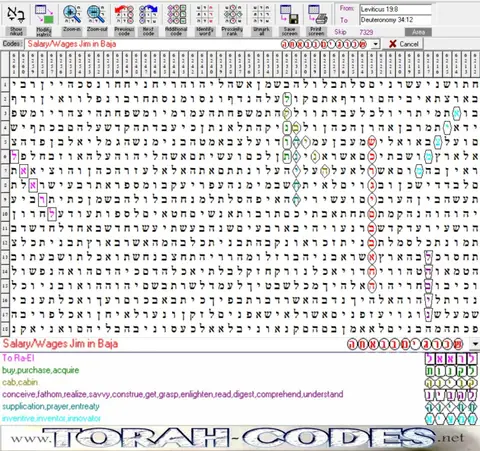
Task: Click the Show nikud icon
Action: (16, 15)
